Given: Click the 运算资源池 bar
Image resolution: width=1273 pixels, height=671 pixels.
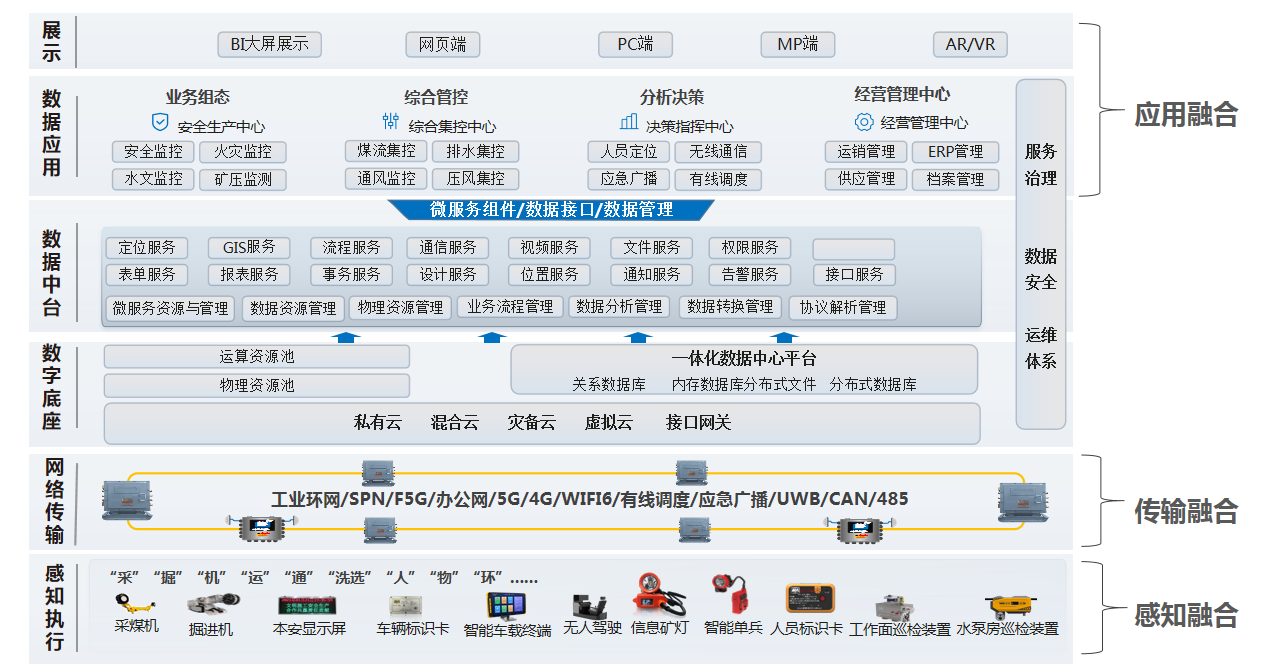Looking at the screenshot, I should coord(257,357).
